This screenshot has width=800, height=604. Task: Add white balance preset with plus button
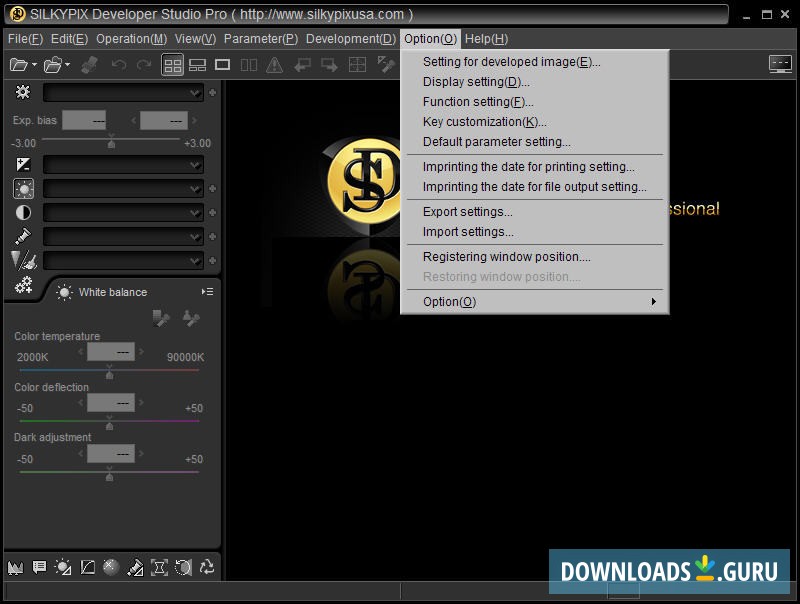coord(212,189)
